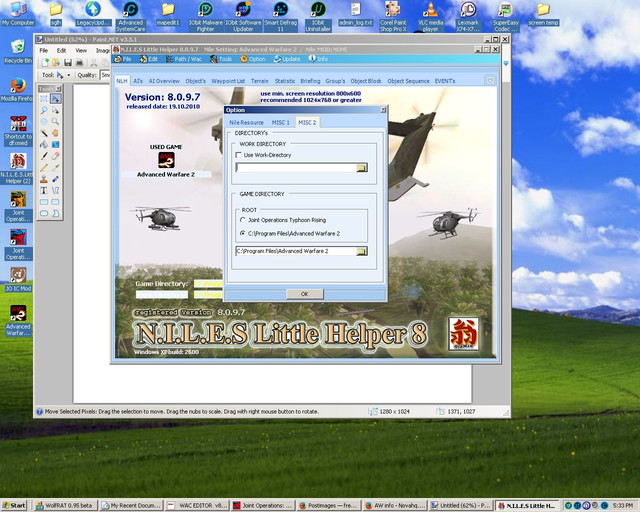Select the Magic Wand tool

coord(44,133)
